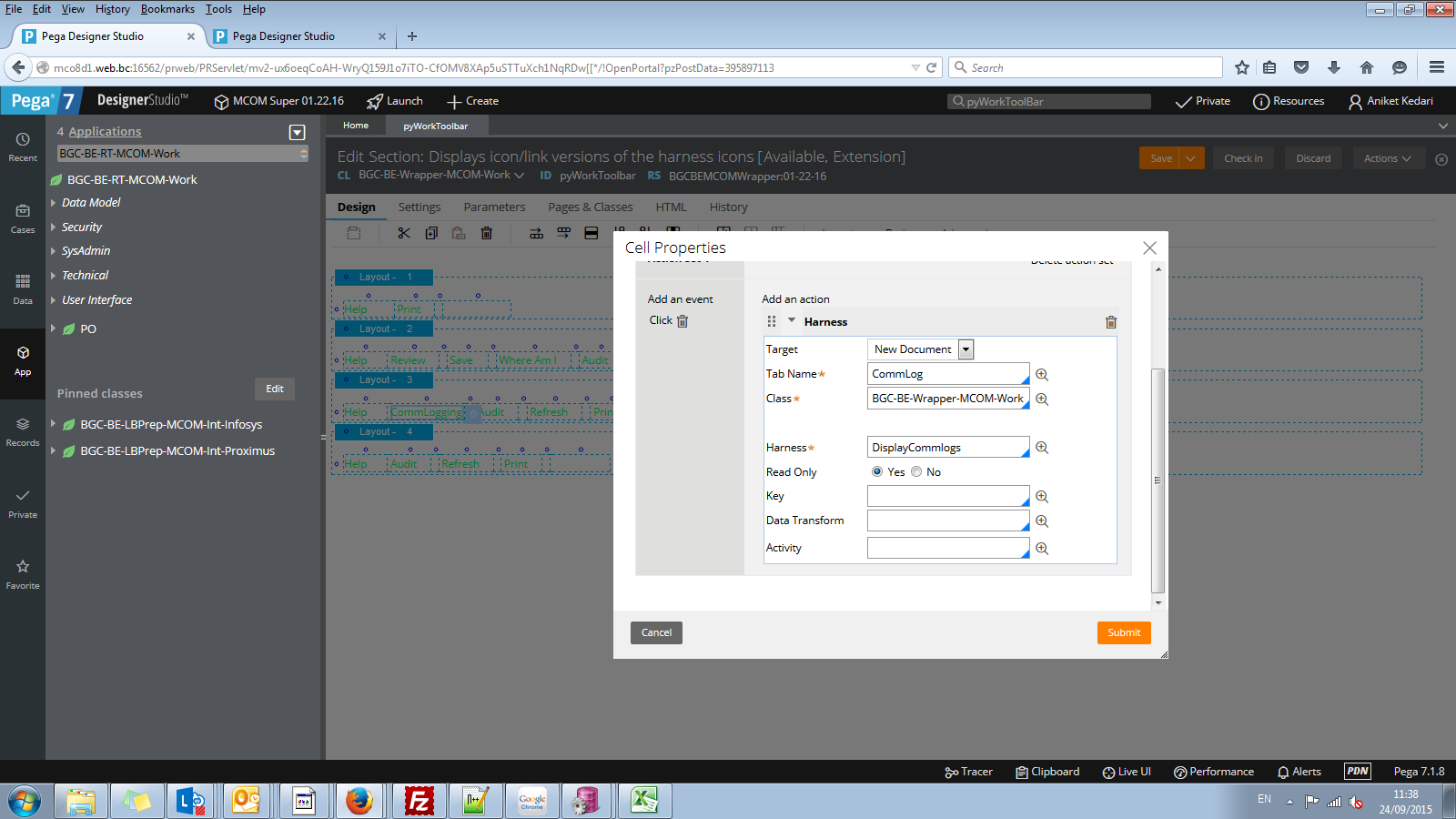Click into the Activity input field
This screenshot has width=1456, height=819.
948,548
